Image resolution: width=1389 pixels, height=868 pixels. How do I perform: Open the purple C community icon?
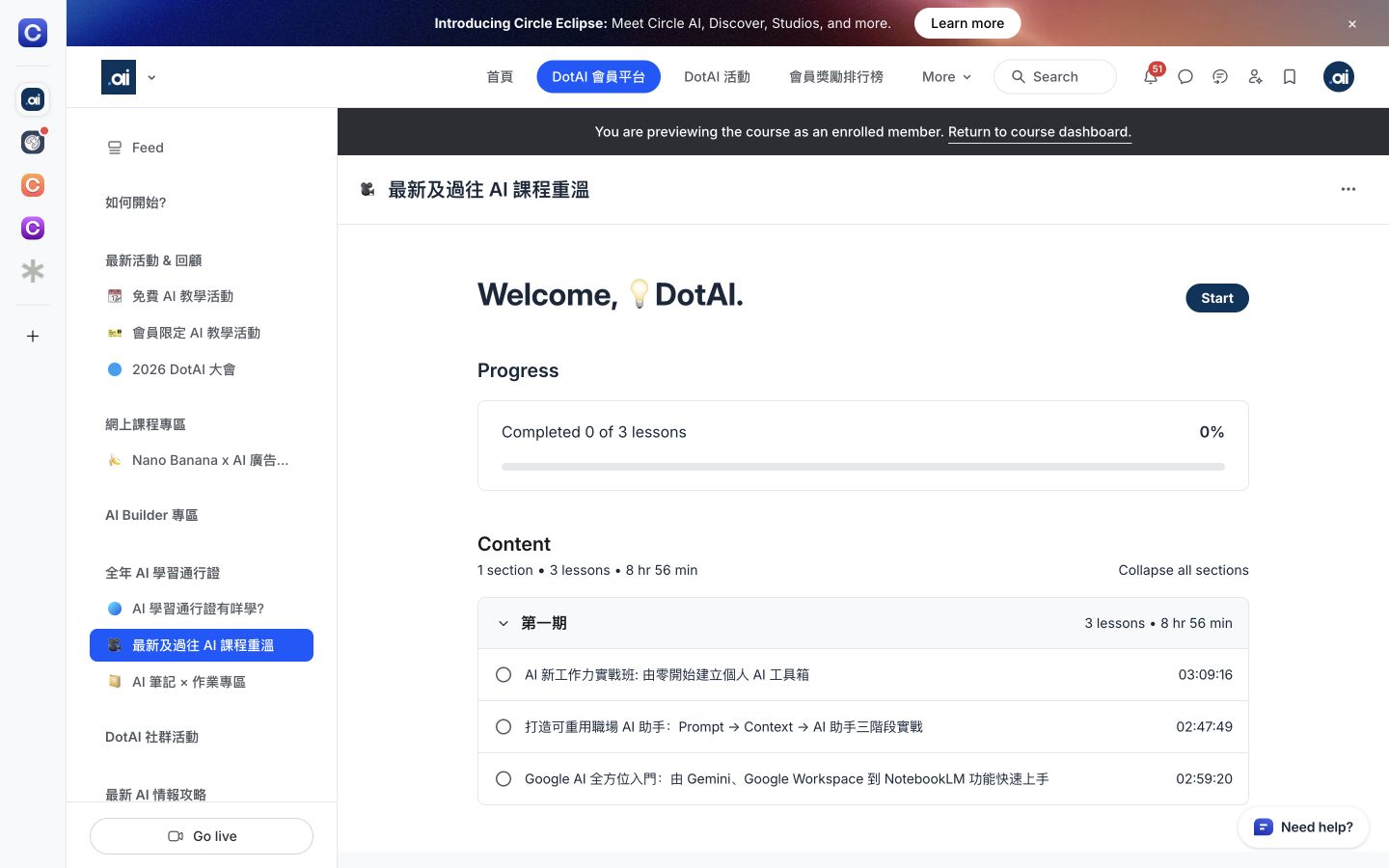coord(33,229)
